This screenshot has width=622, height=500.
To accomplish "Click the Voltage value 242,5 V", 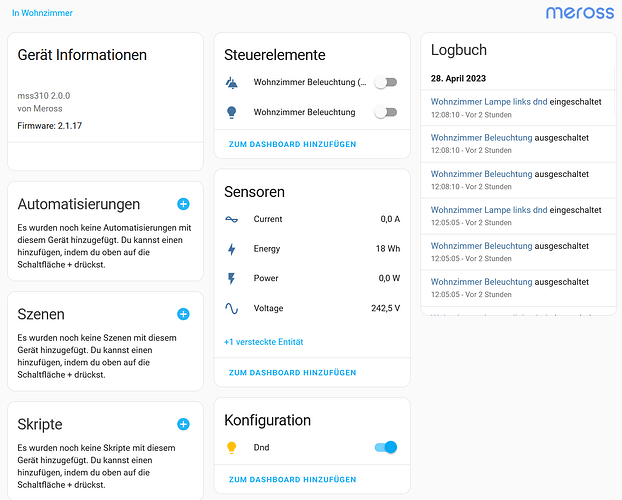I will tap(385, 308).
